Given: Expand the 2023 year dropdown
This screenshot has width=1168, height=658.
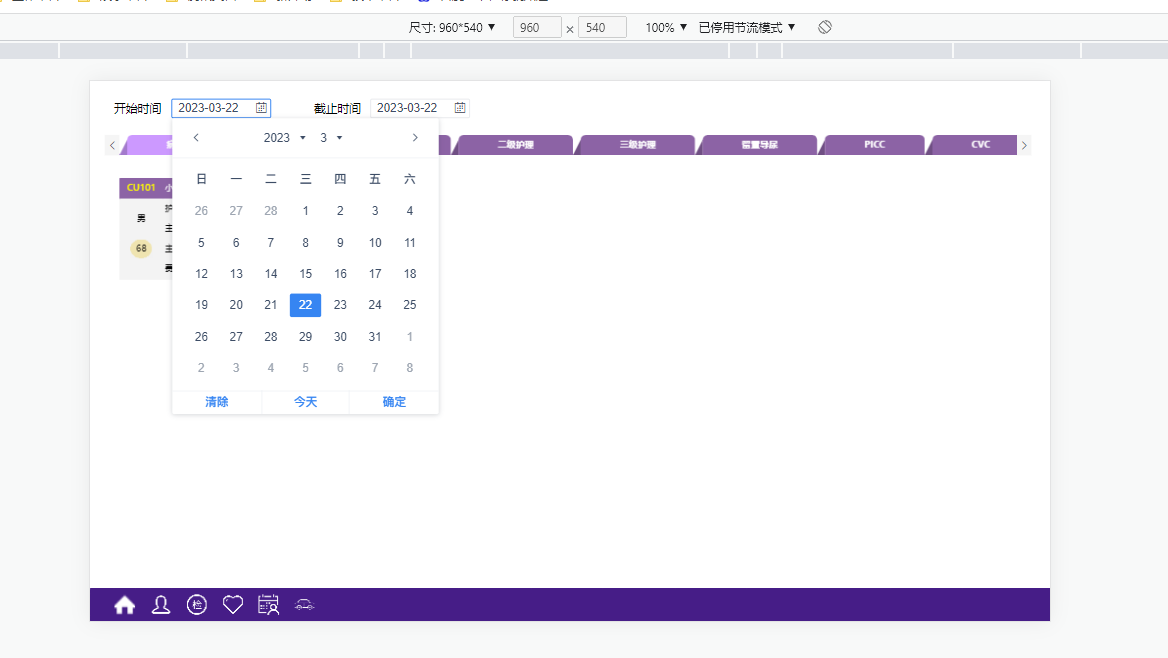Looking at the screenshot, I should [285, 138].
